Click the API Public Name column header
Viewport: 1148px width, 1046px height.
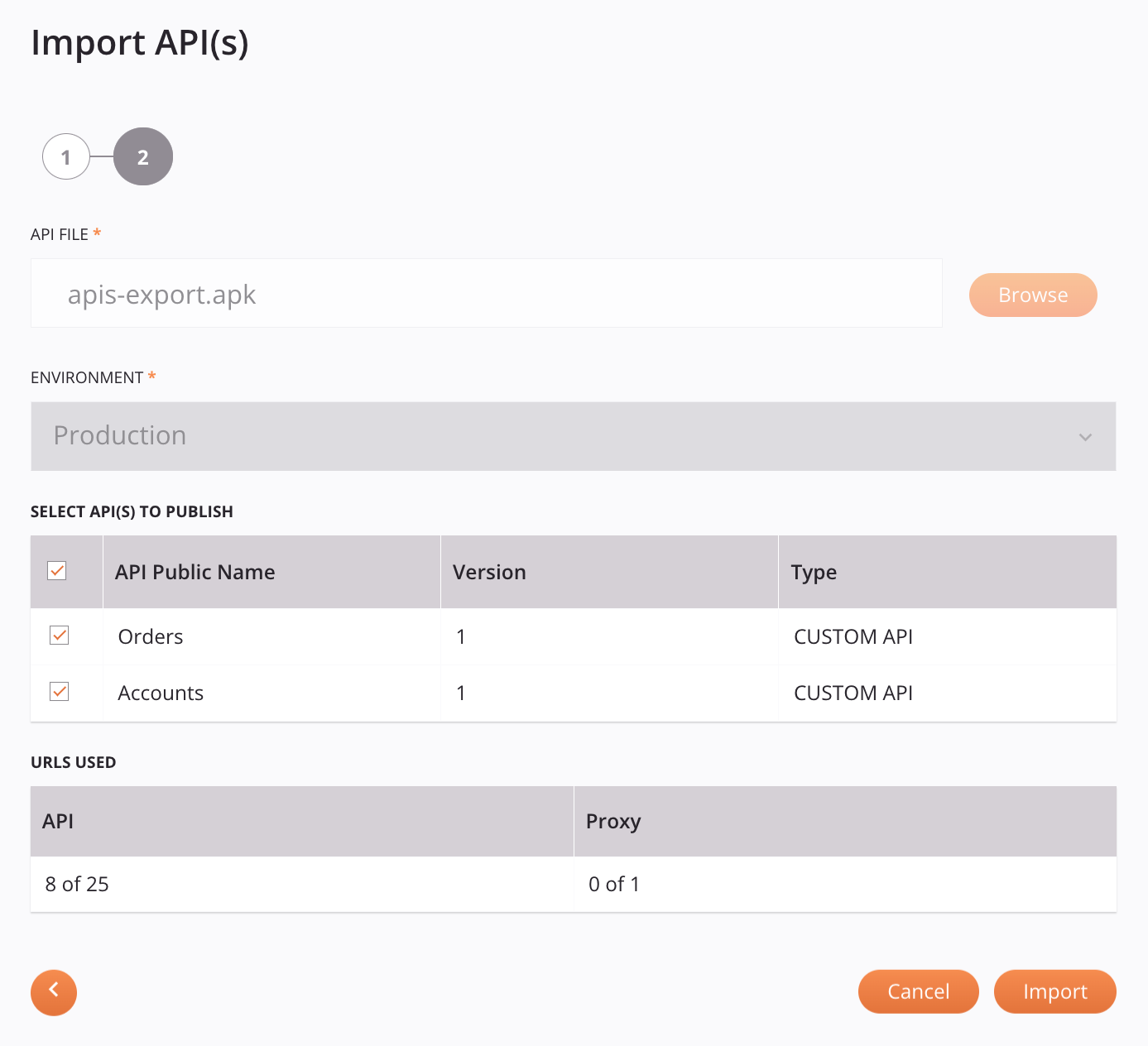click(195, 571)
